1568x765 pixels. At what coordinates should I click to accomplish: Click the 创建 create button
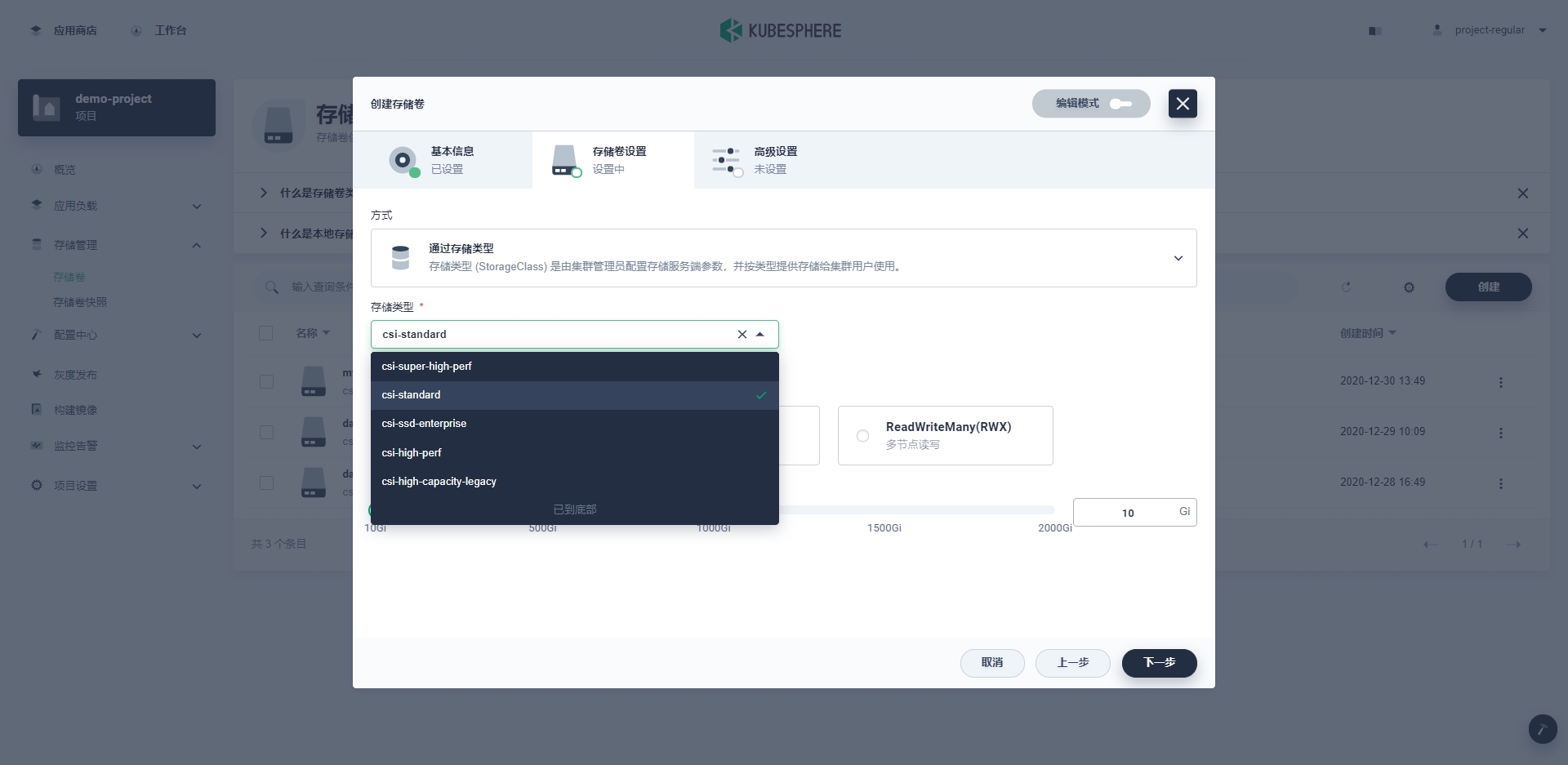point(1488,287)
